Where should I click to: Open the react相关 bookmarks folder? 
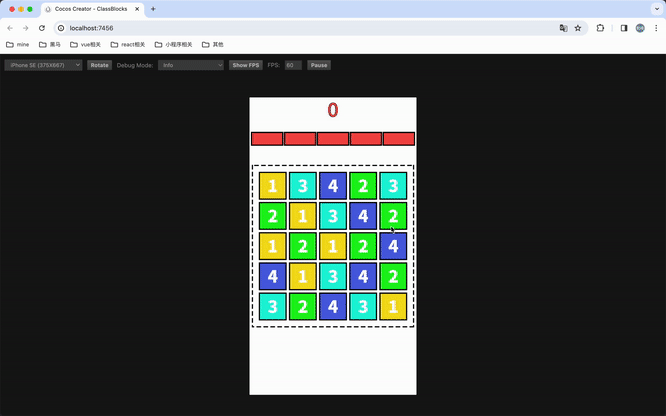(128, 44)
